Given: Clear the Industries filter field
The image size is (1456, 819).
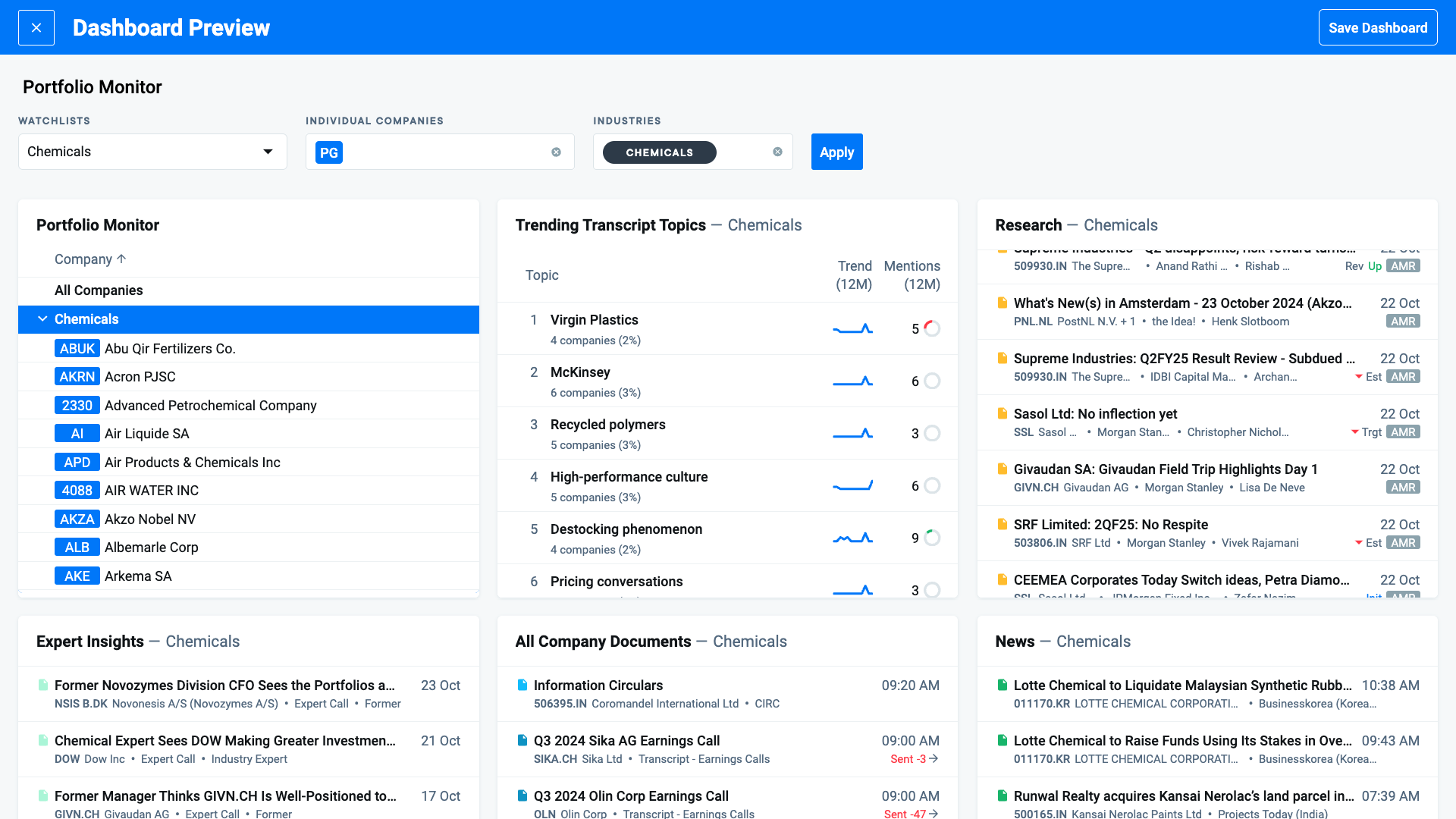Looking at the screenshot, I should pos(777,152).
